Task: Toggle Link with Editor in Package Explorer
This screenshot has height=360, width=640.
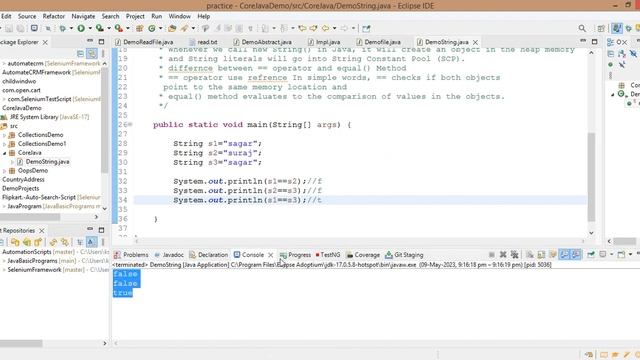Action: [92, 53]
